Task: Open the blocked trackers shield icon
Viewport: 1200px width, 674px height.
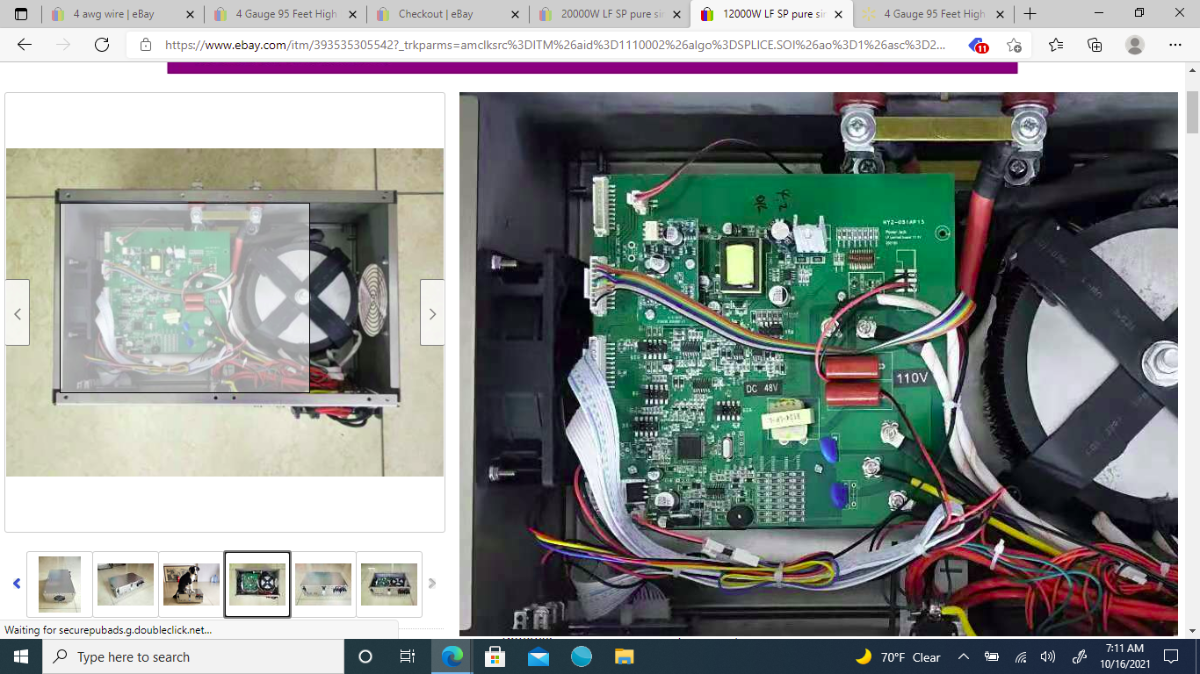Action: pyautogui.click(x=978, y=45)
